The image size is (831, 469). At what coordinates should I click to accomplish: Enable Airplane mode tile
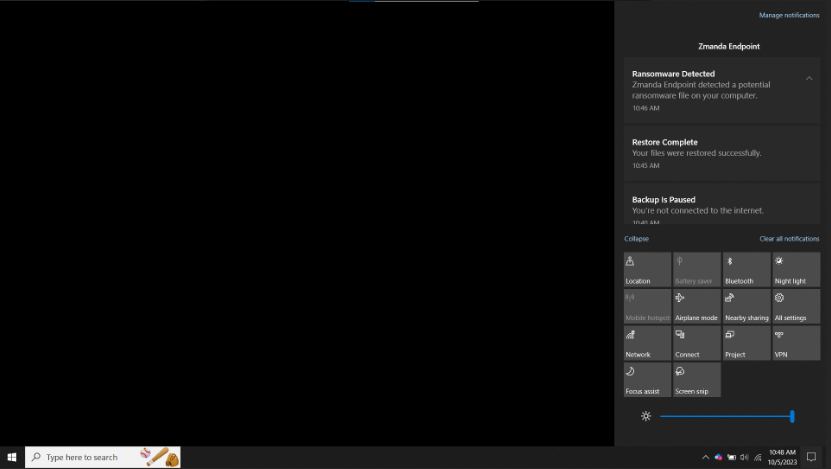697,306
